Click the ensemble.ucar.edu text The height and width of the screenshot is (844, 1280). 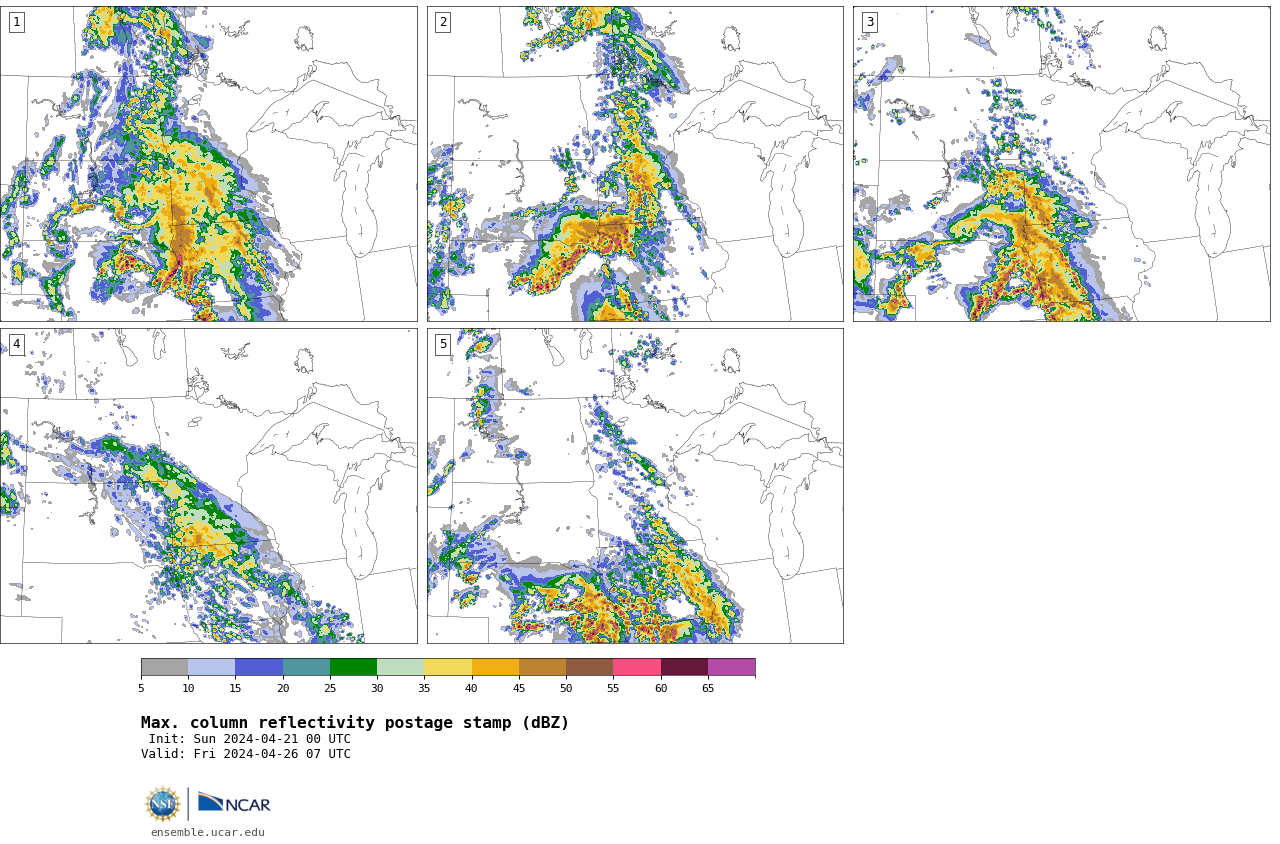[x=208, y=832]
